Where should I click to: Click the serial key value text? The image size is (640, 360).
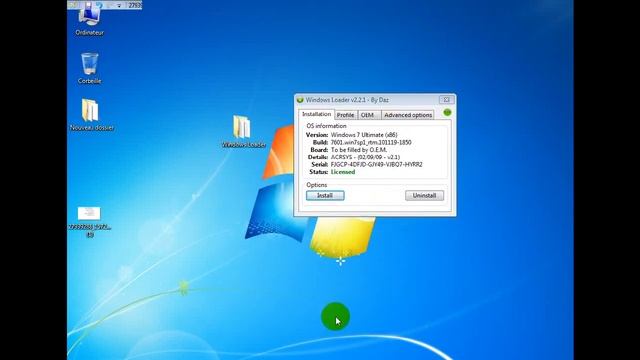[x=376, y=164]
